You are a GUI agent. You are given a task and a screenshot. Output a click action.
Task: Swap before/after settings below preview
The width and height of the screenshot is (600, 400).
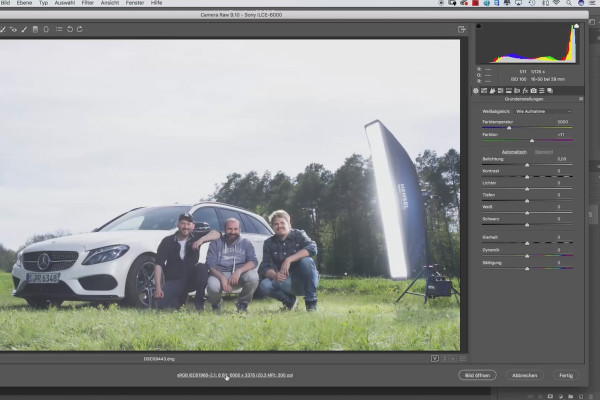pyautogui.click(x=445, y=359)
